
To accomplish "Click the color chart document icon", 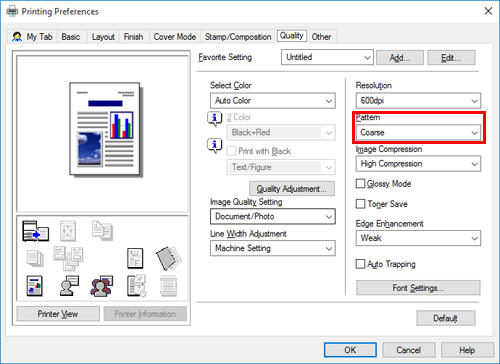I will point(35,286).
